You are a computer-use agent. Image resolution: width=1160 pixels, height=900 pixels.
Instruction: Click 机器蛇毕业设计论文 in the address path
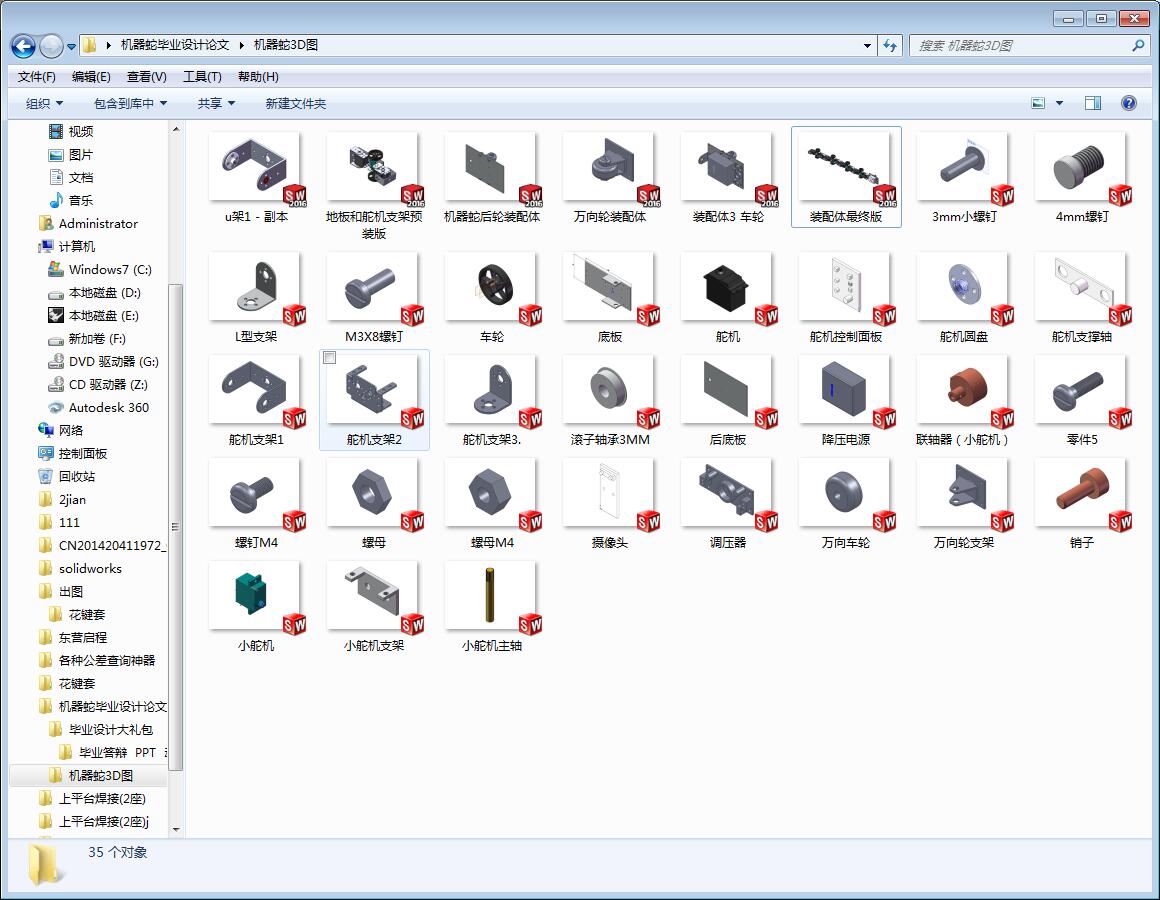coord(175,45)
